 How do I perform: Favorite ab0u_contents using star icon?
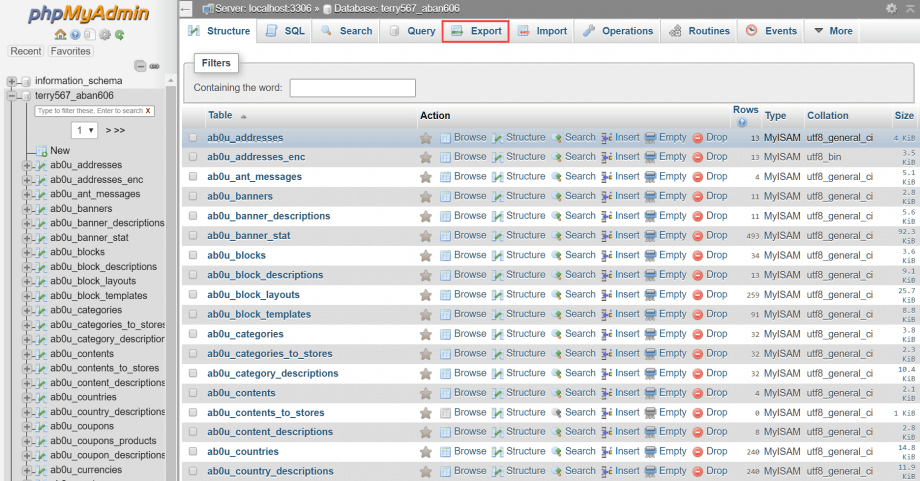click(x=426, y=393)
